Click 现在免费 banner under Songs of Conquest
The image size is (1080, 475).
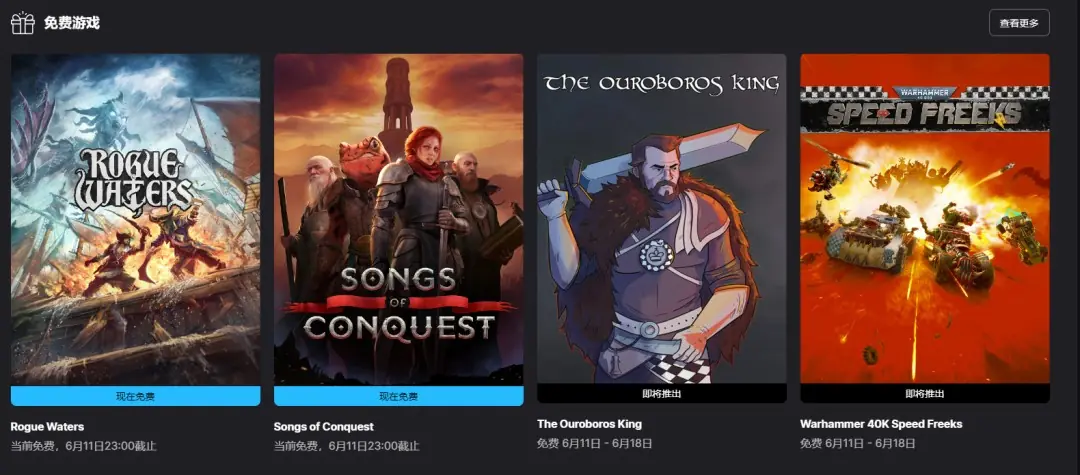click(399, 396)
